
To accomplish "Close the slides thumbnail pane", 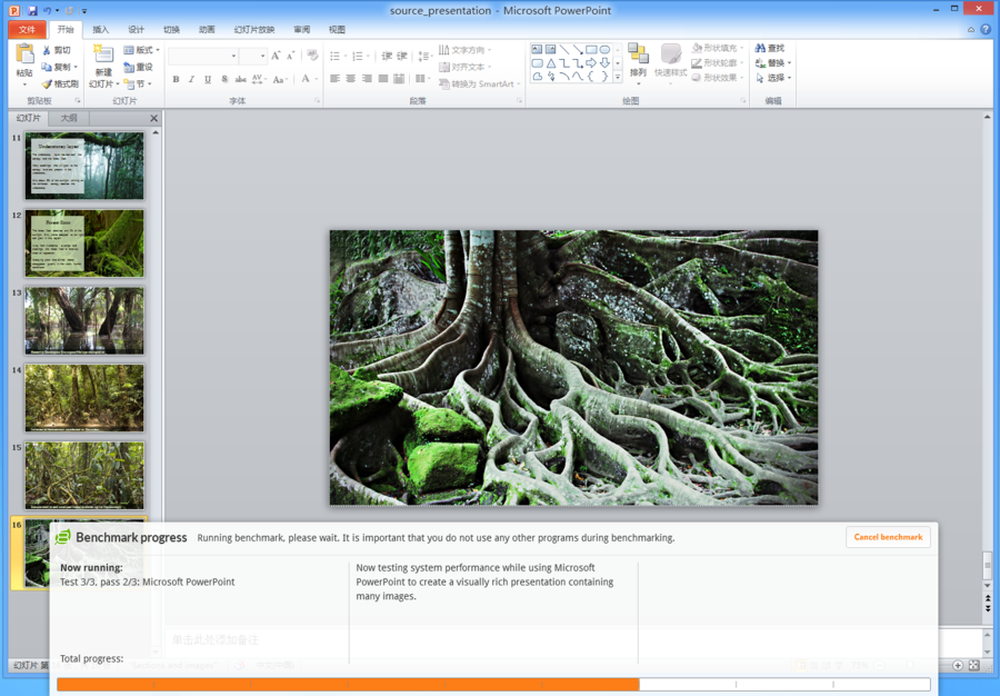I will click(154, 118).
